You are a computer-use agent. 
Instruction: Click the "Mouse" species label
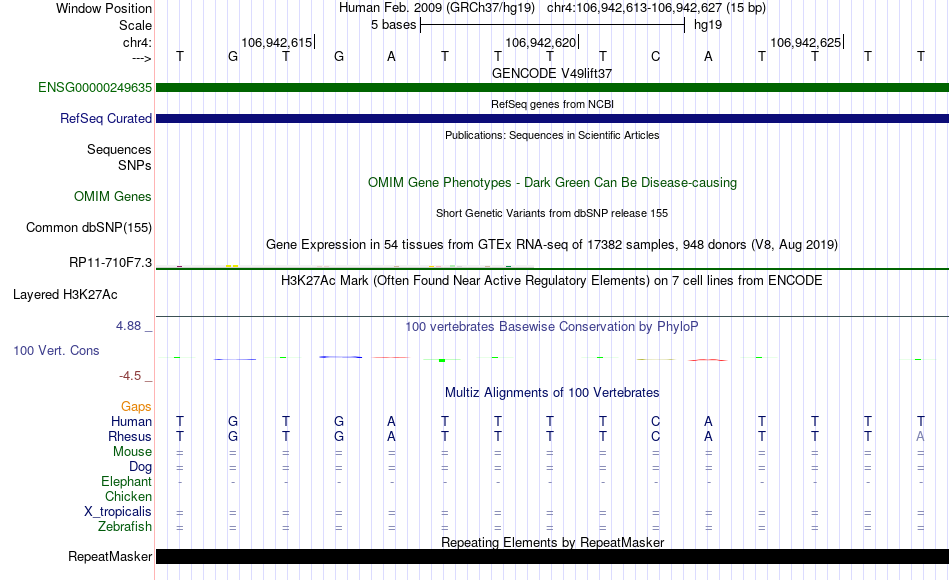(132, 452)
